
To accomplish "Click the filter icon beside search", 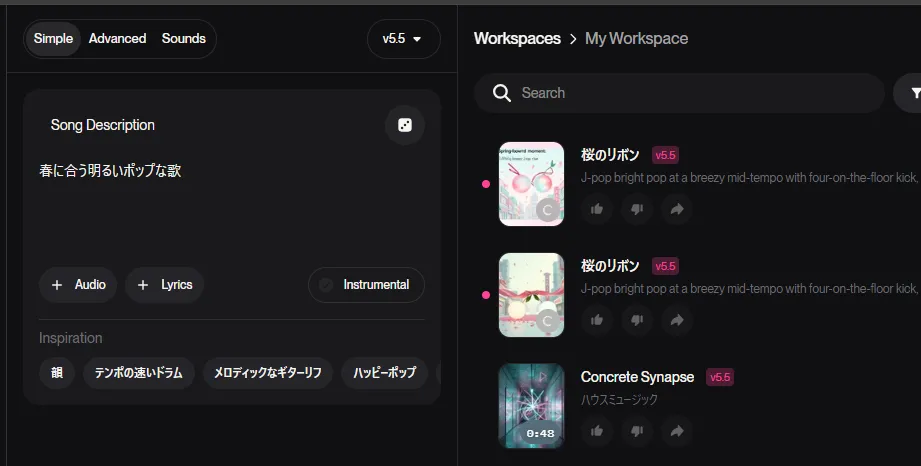I will point(914,93).
